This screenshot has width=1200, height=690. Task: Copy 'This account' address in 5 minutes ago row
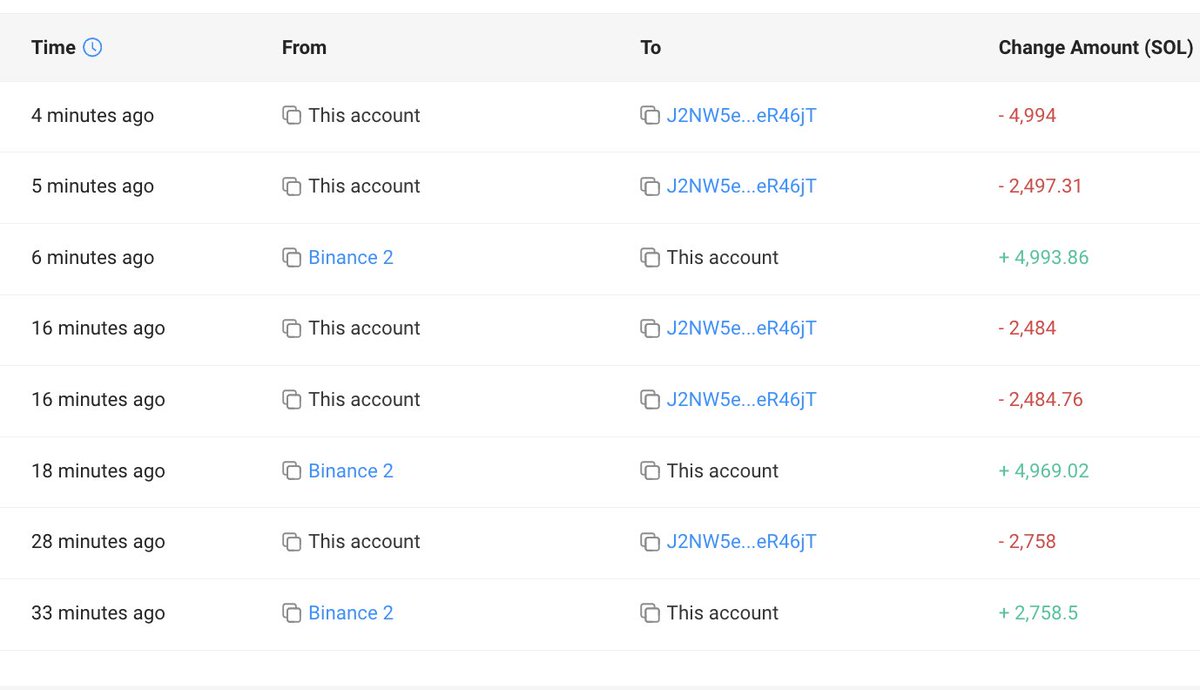(291, 187)
